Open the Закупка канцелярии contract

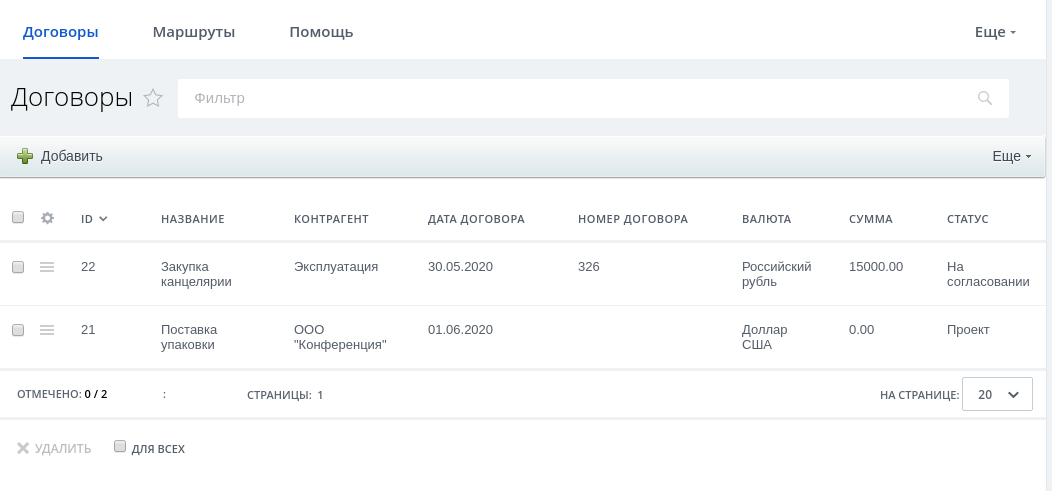point(196,274)
